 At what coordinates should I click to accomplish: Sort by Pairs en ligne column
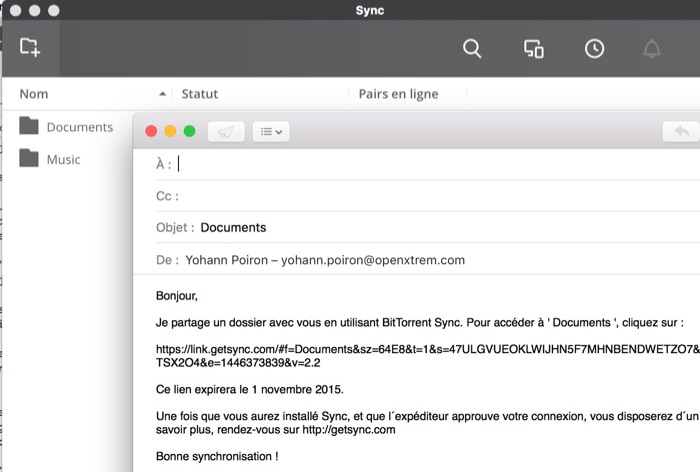point(398,94)
